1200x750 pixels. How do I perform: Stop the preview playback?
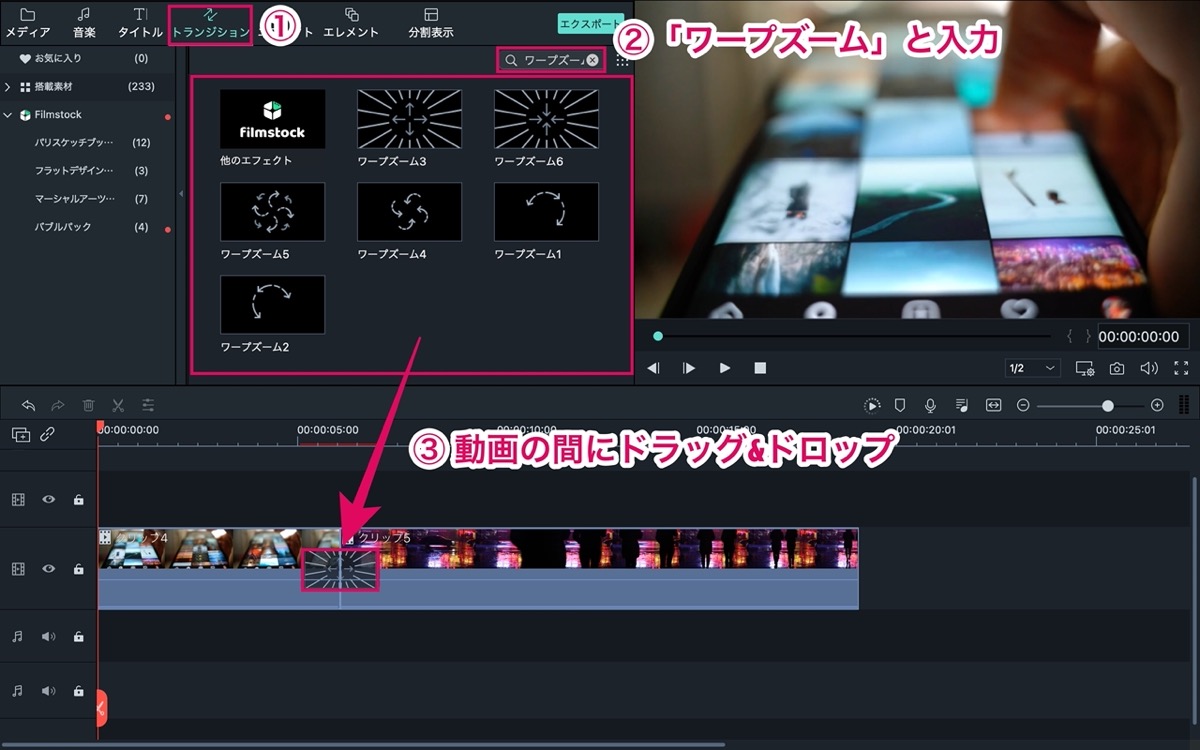pyautogui.click(x=760, y=368)
